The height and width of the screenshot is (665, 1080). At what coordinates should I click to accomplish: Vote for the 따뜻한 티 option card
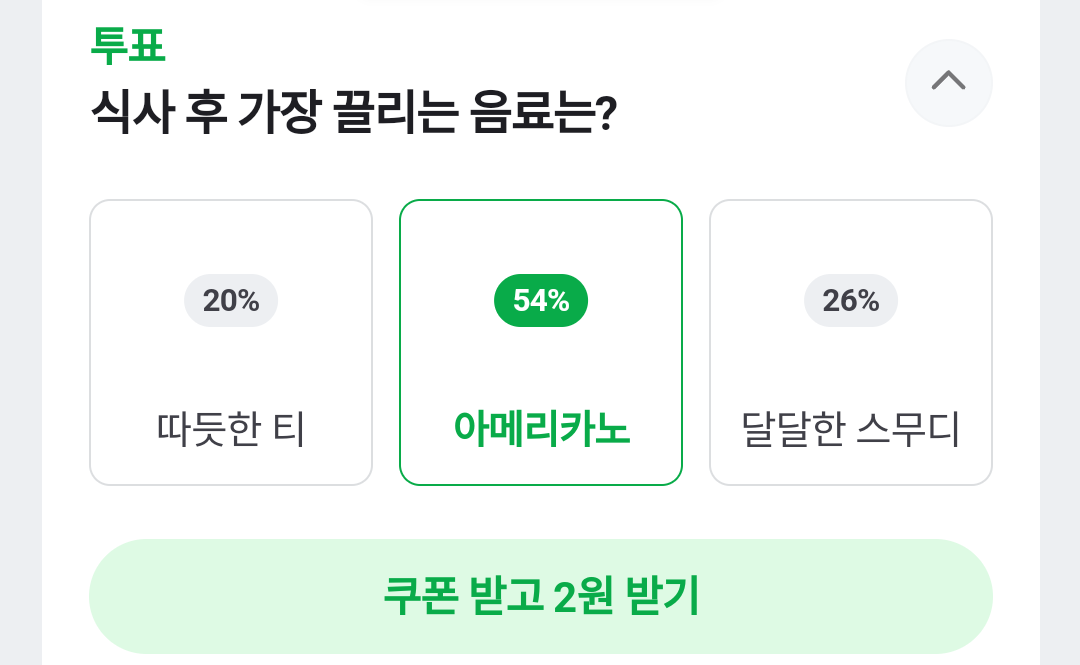coord(231,342)
